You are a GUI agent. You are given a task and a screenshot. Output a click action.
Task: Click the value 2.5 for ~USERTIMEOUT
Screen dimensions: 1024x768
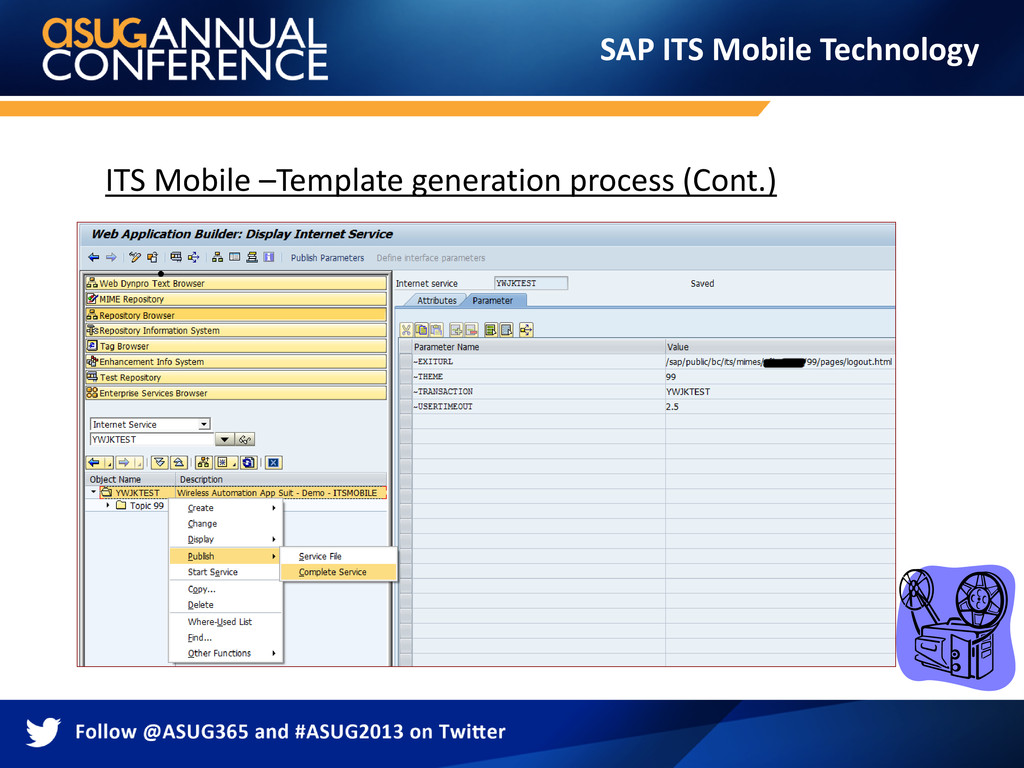[672, 407]
